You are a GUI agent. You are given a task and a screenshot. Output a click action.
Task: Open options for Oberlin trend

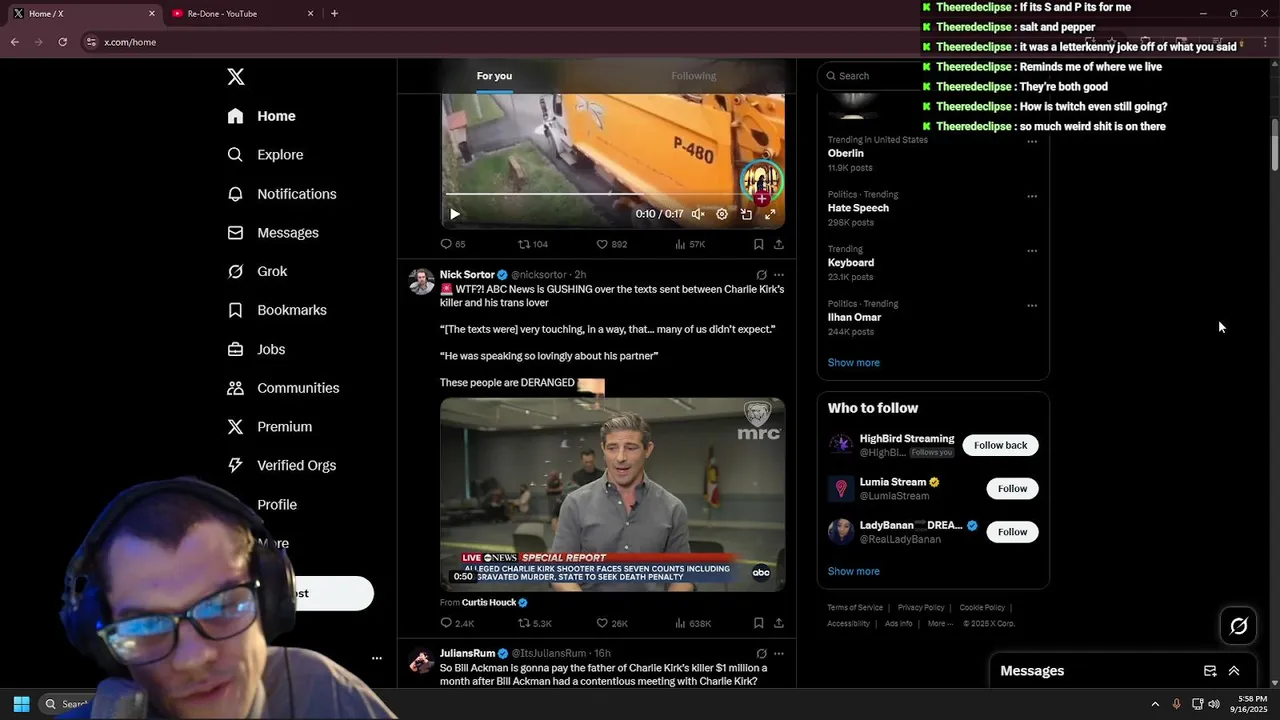1032,142
